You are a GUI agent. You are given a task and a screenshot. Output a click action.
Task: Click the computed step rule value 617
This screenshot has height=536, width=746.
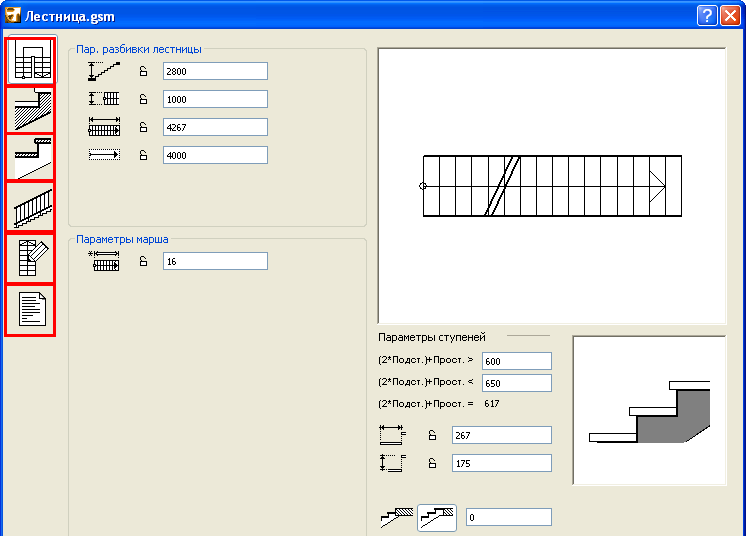[x=492, y=404]
